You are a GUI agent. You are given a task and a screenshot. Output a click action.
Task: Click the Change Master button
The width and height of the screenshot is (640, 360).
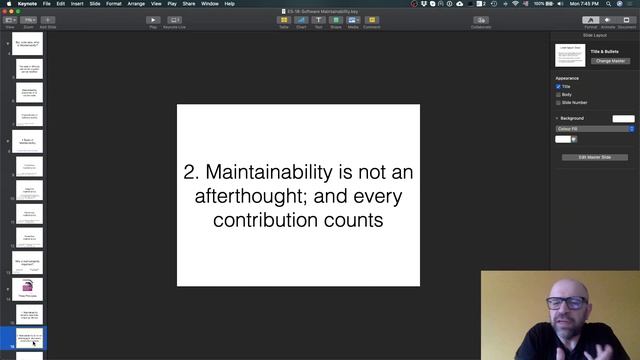coord(610,61)
